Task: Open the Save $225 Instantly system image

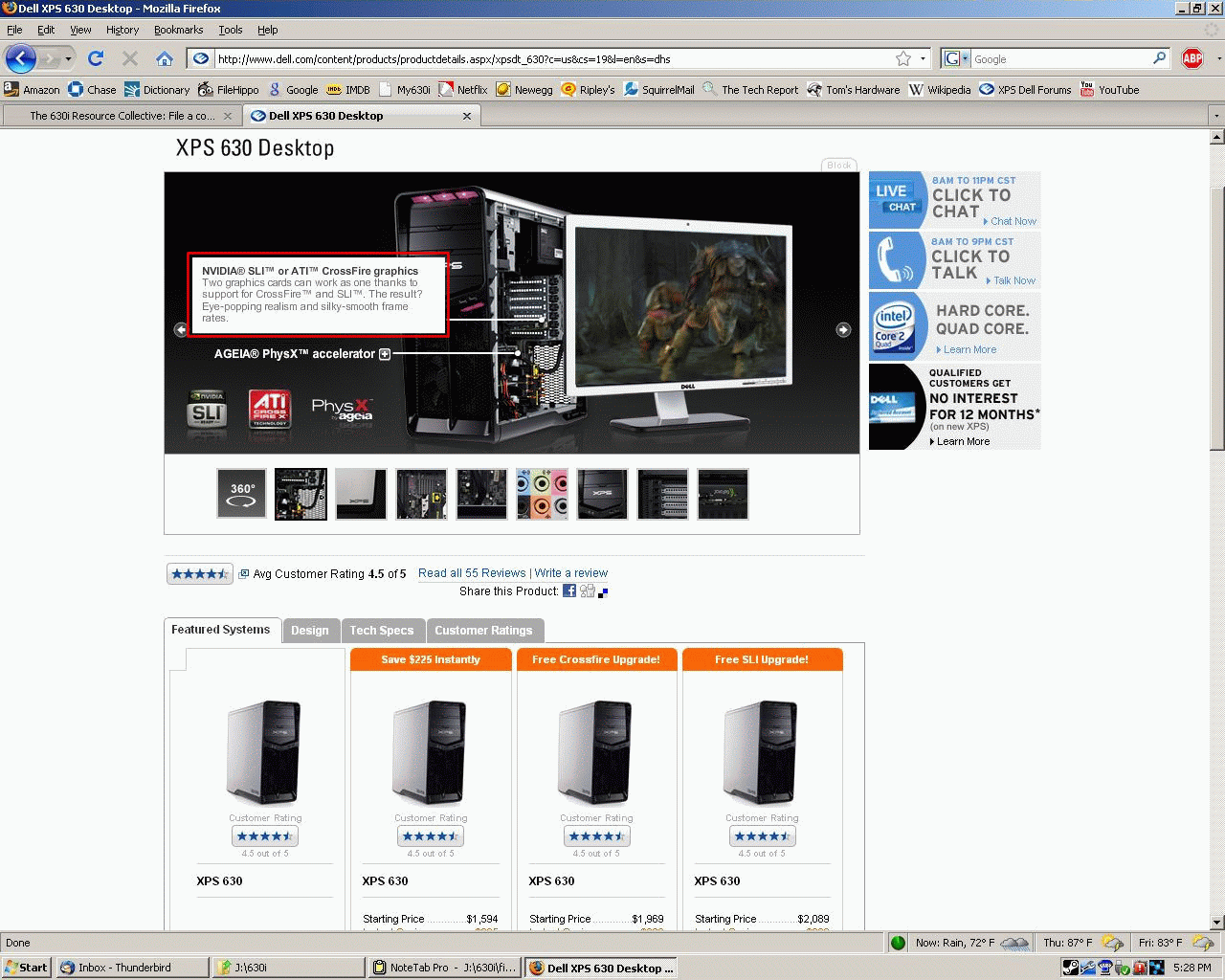Action: tap(431, 751)
